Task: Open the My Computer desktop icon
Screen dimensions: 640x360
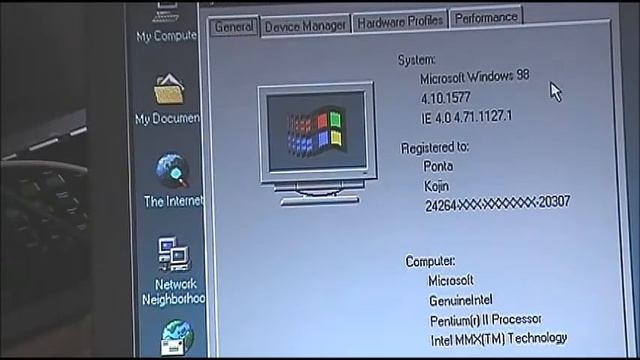Action: (x=166, y=21)
